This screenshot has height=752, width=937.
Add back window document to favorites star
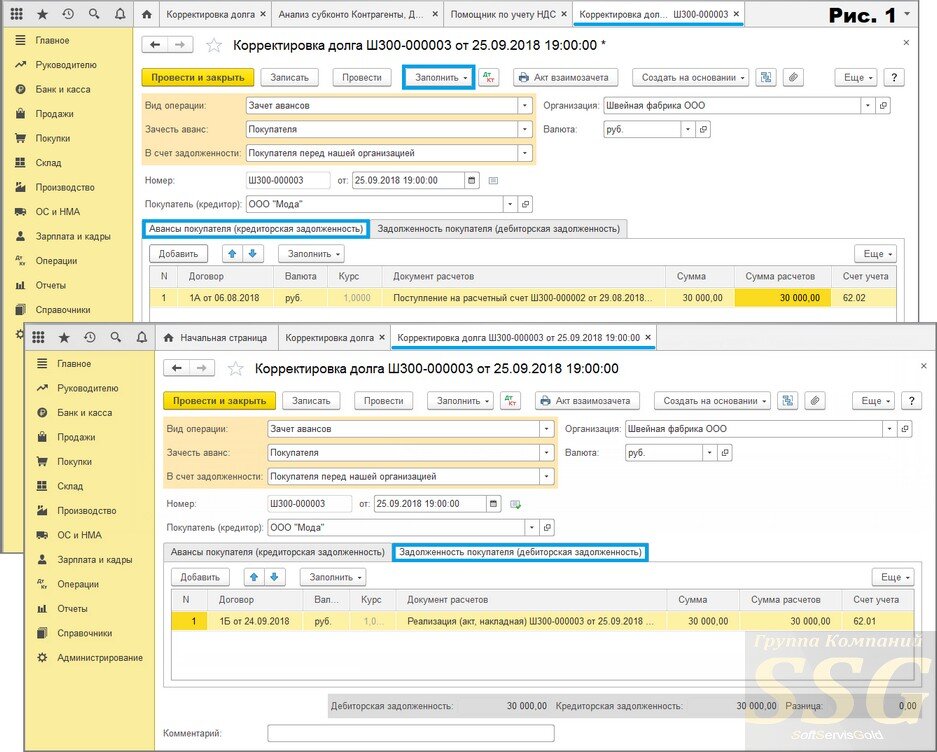214,45
